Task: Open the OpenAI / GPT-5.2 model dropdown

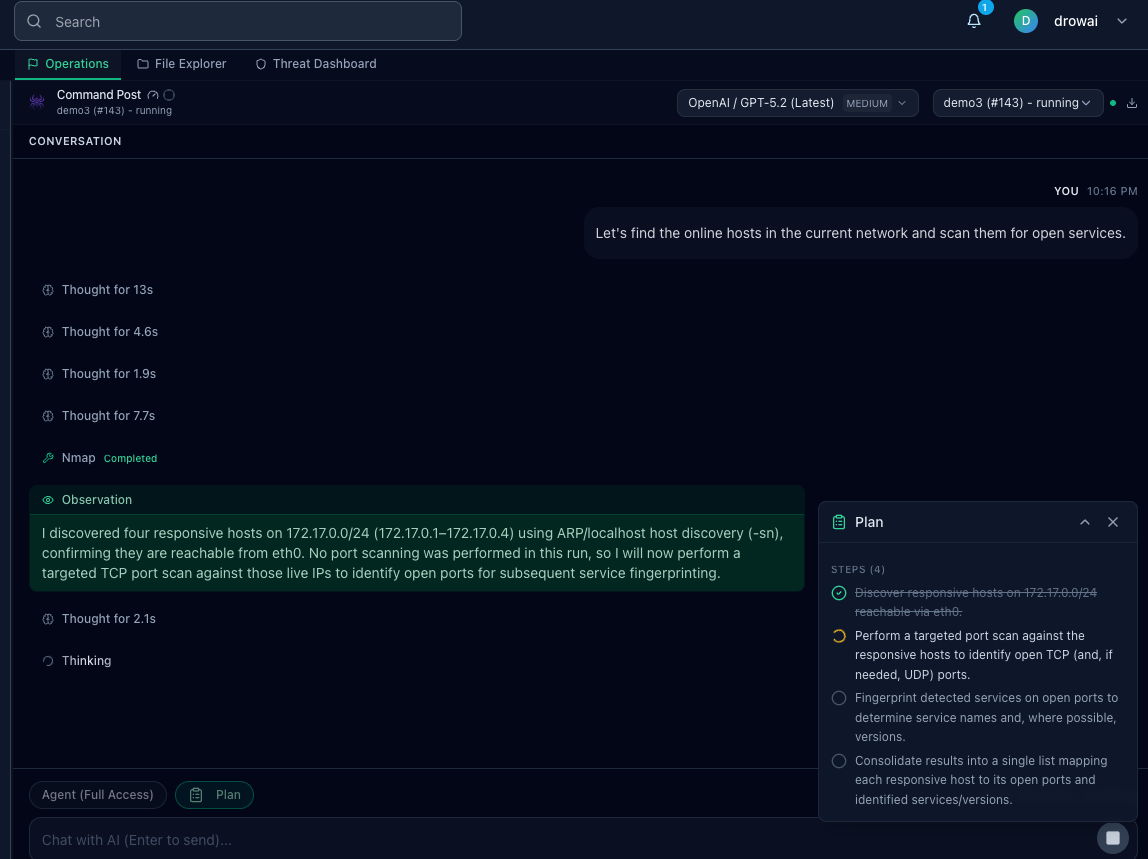Action: tap(797, 103)
